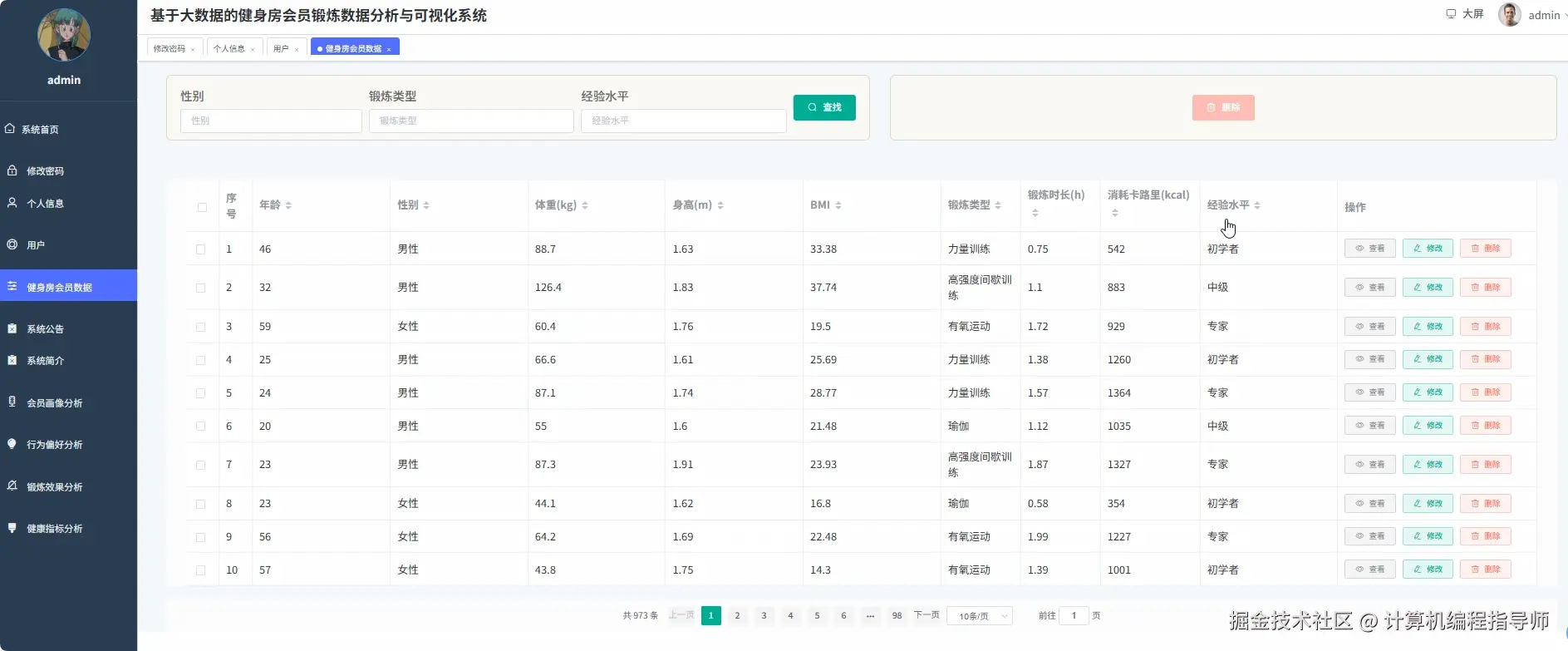
Task: Sort the table by 身高(m)
Action: [720, 205]
